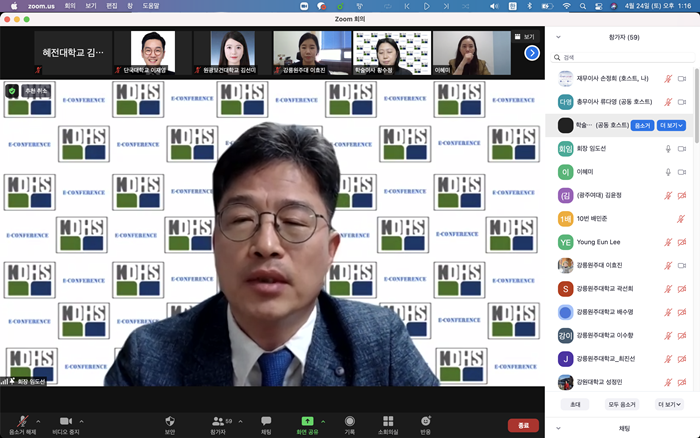This screenshot has height=438, width=700.
Task: Click muted mic icon for (광주여대) 김윤정
Action: (x=668, y=195)
